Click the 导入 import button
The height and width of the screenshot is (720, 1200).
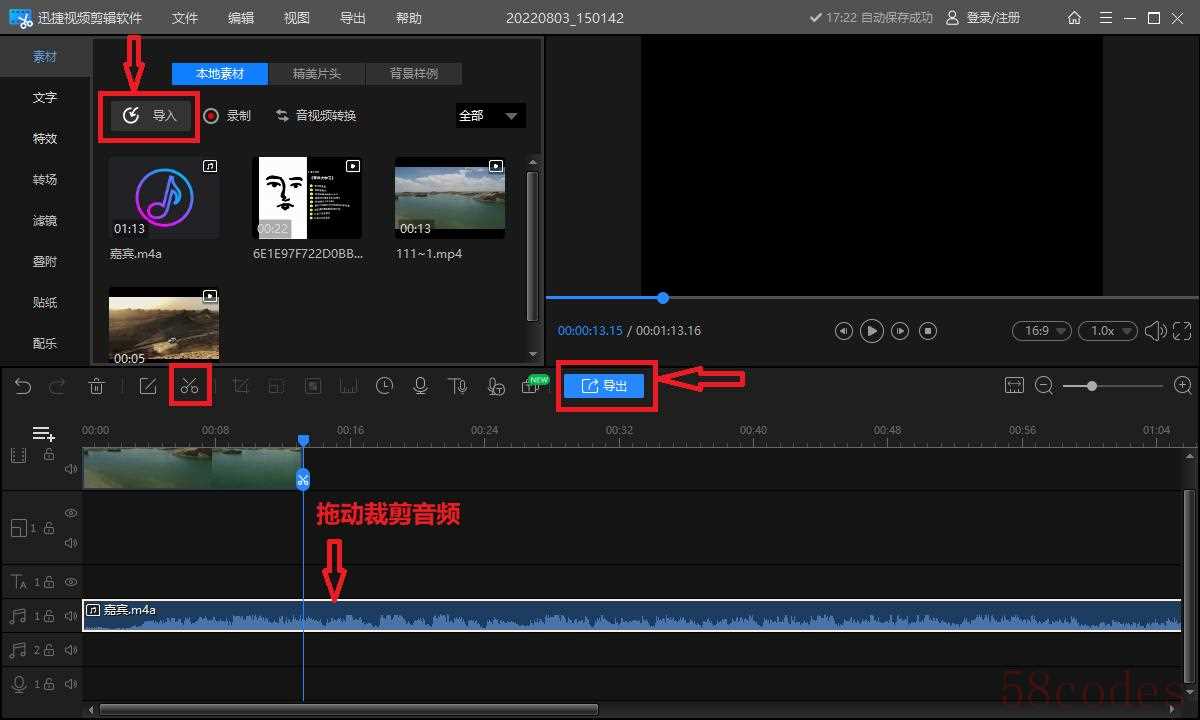tap(151, 116)
